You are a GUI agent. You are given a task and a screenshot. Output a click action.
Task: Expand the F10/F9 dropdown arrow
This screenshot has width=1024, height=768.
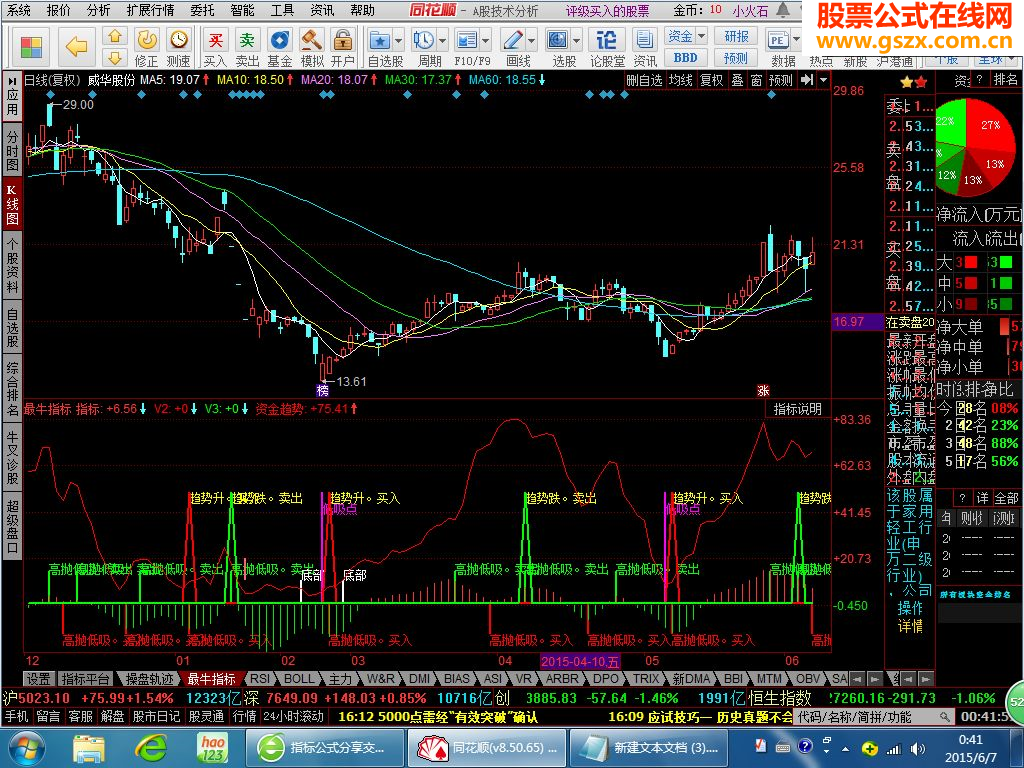coord(486,42)
